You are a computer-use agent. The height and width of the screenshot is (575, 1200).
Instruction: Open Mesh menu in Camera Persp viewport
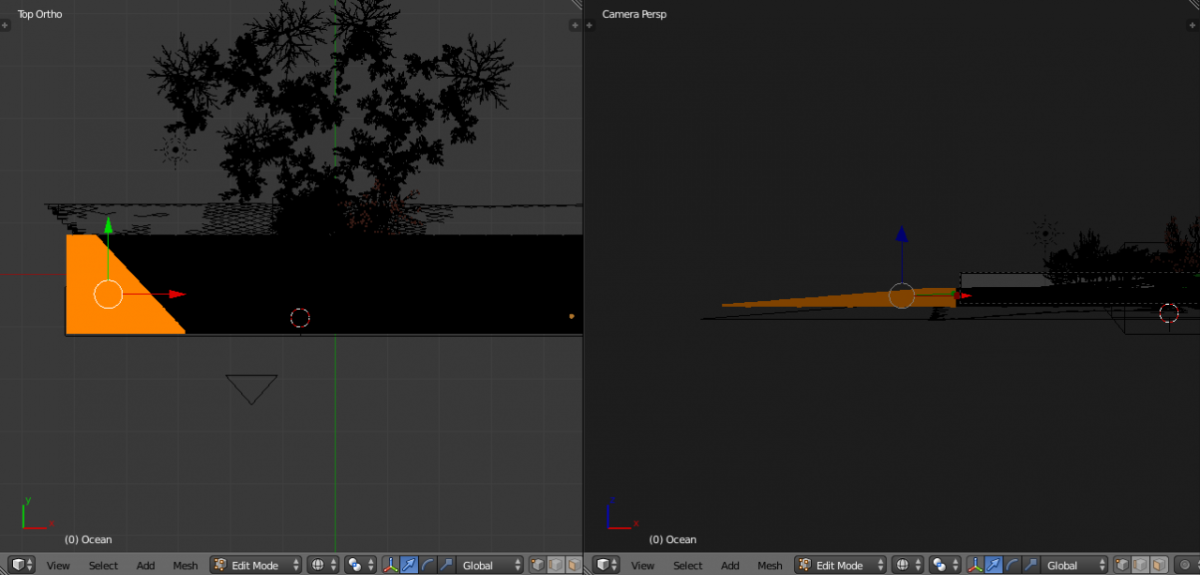[771, 565]
